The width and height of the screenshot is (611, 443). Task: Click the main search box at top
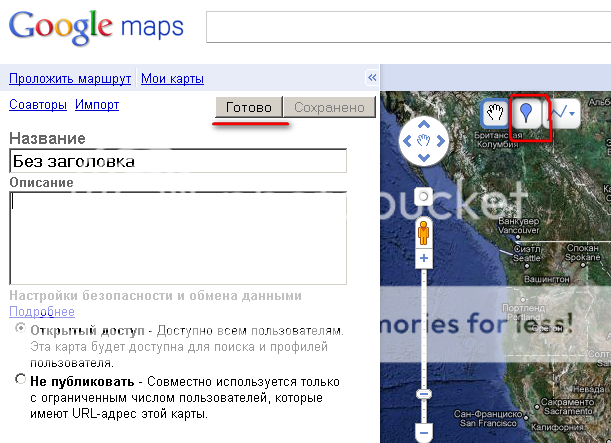click(x=408, y=27)
